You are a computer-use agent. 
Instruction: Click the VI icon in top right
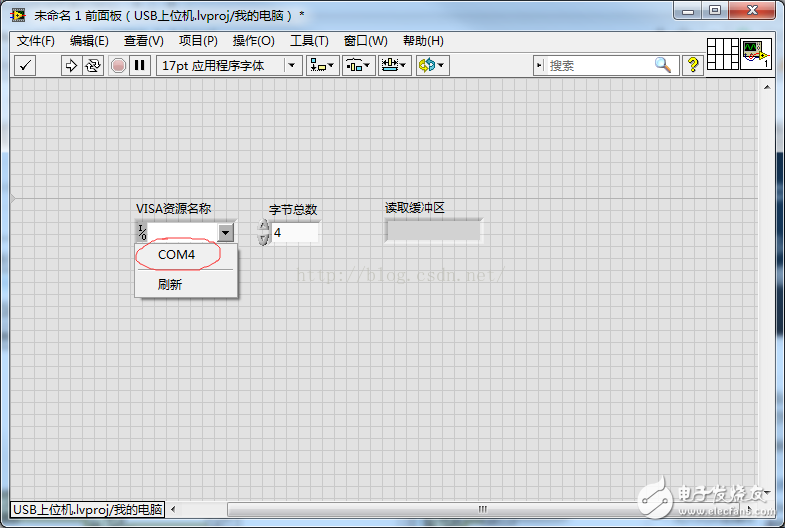(x=756, y=54)
